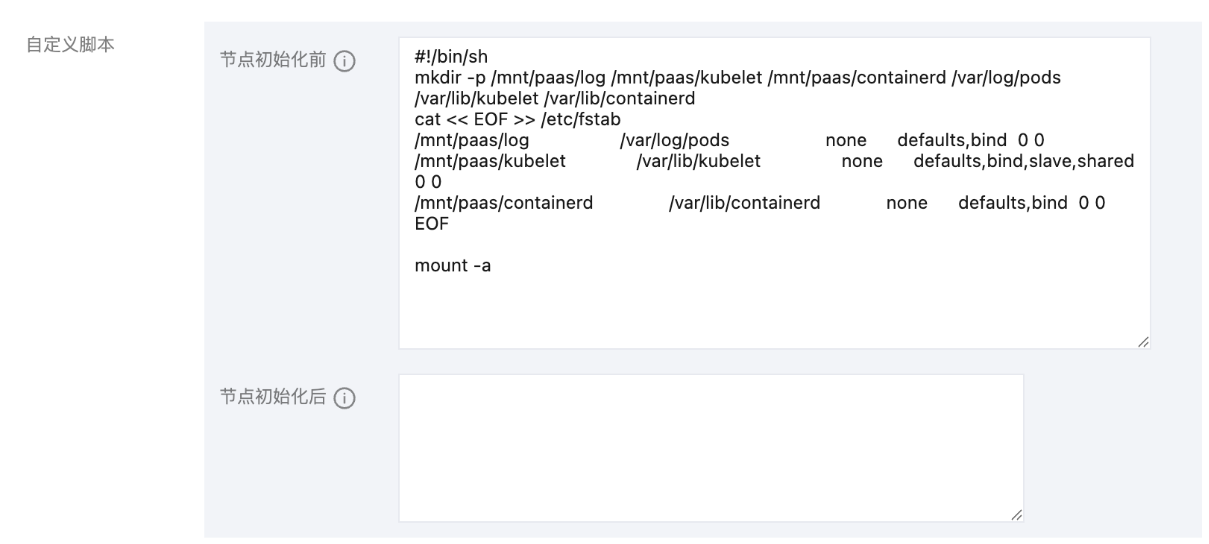Grab the resize handle of the 节点初始化前 textarea

click(1143, 342)
